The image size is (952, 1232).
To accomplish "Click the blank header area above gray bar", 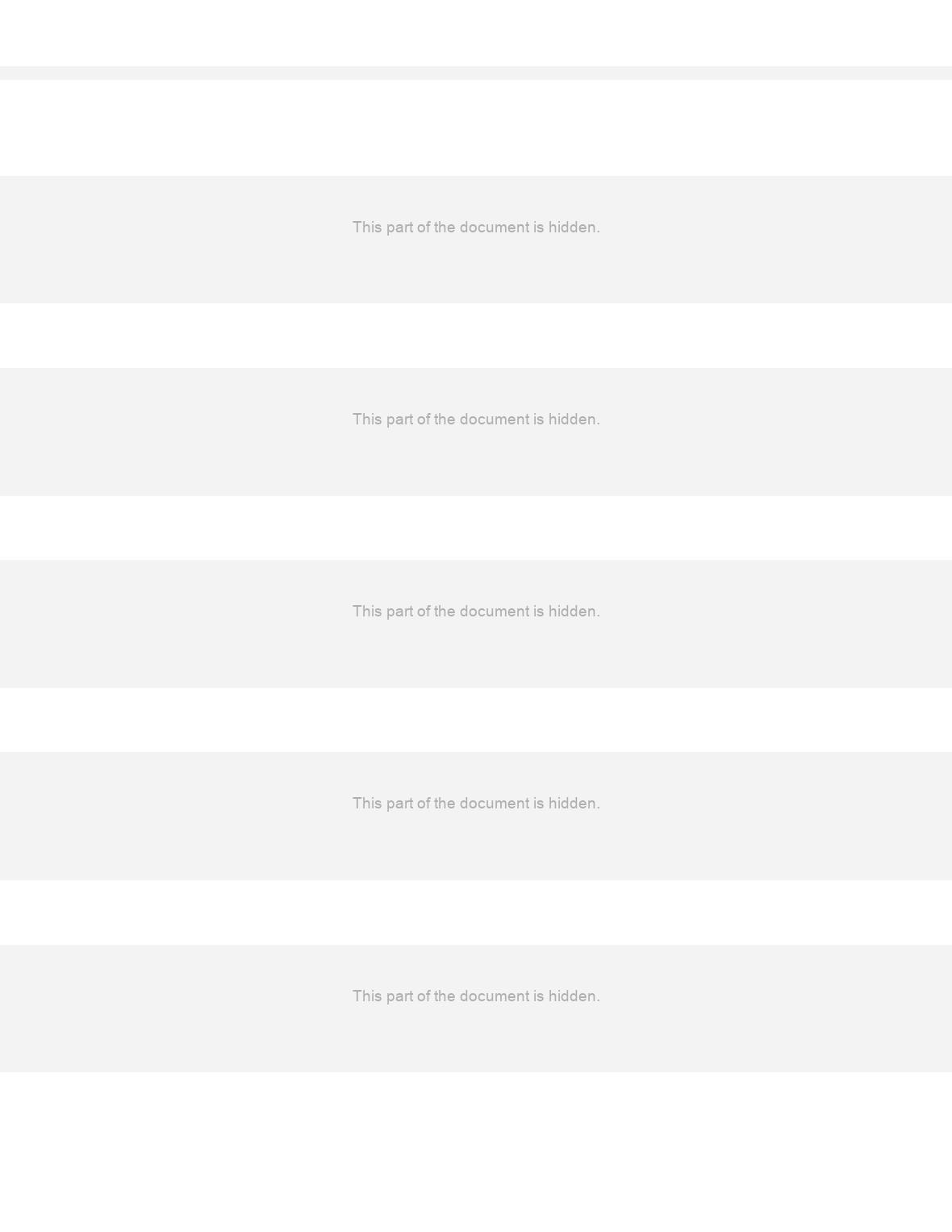I will tap(476, 33).
